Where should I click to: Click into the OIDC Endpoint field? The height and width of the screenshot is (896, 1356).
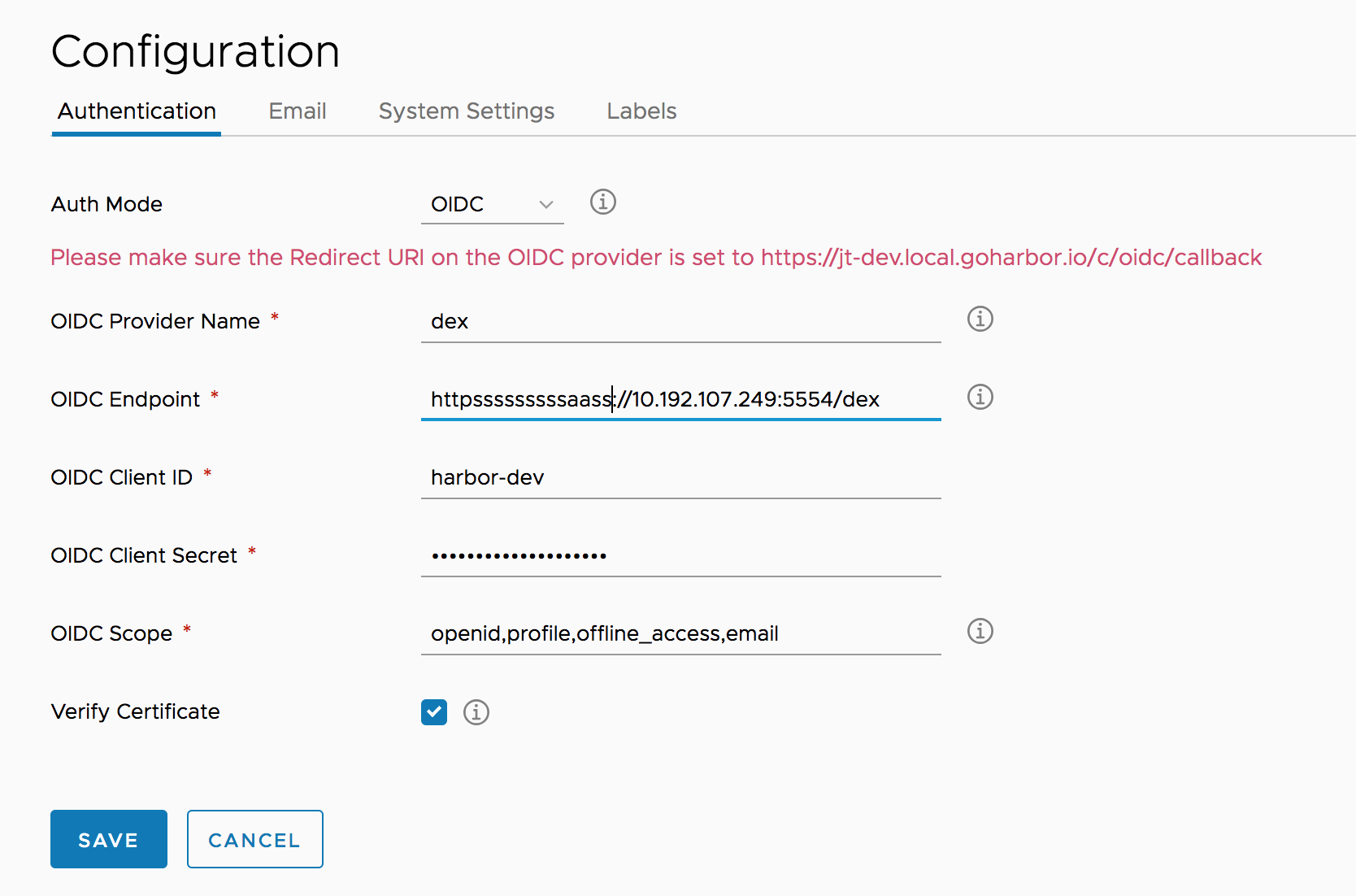click(x=681, y=399)
